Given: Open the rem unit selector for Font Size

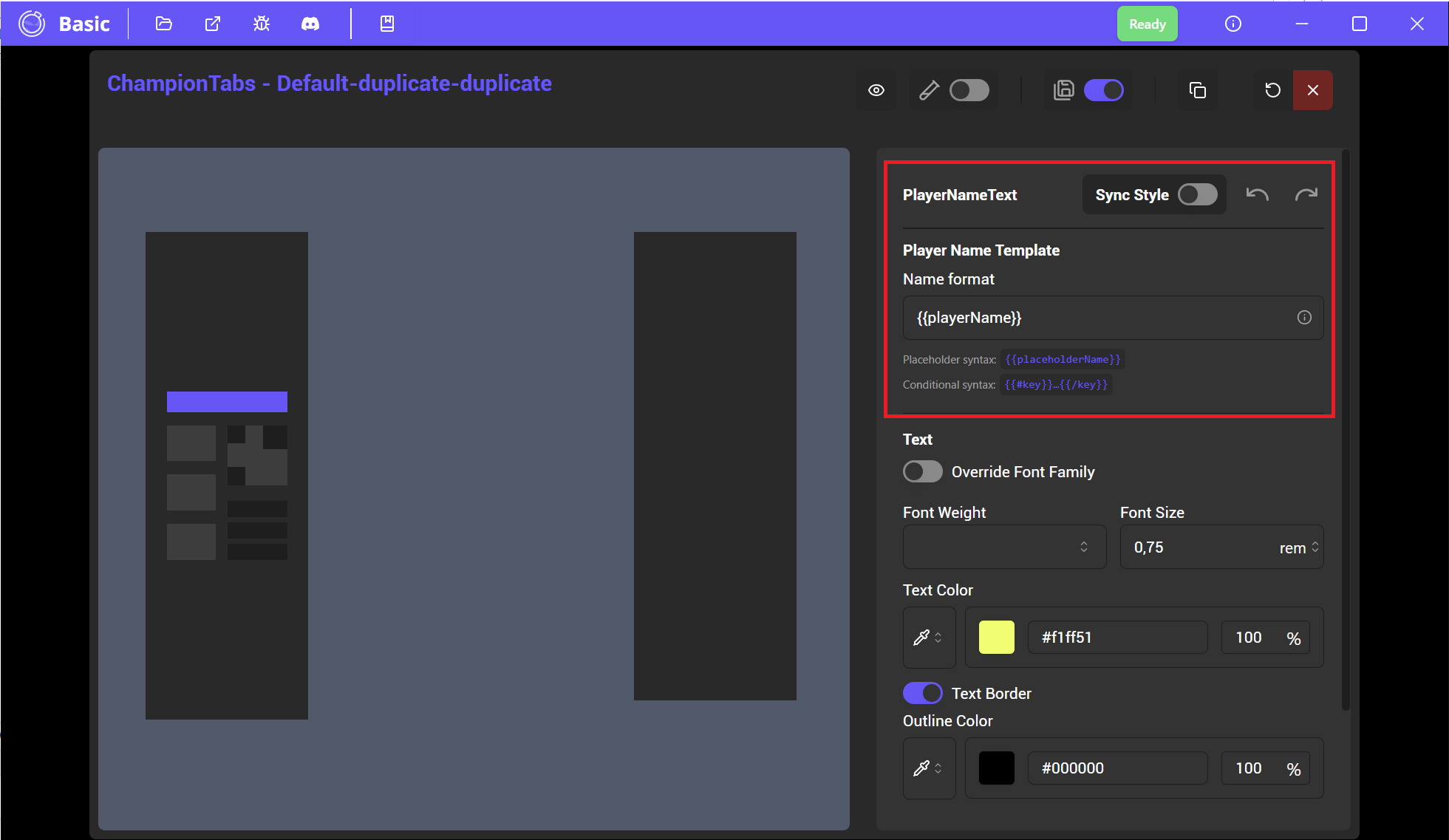Looking at the screenshot, I should 1299,547.
